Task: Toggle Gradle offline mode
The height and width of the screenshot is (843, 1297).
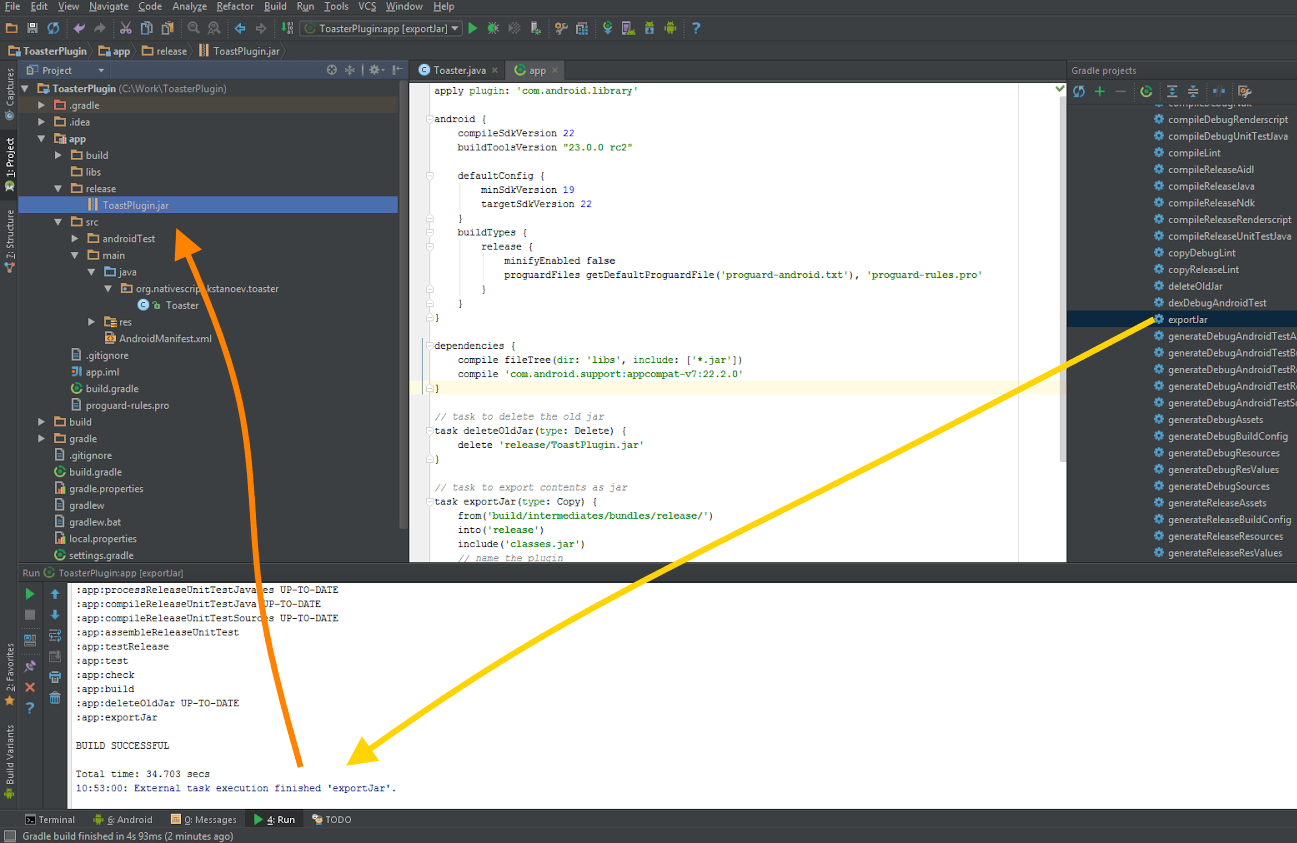Action: pos(1219,91)
